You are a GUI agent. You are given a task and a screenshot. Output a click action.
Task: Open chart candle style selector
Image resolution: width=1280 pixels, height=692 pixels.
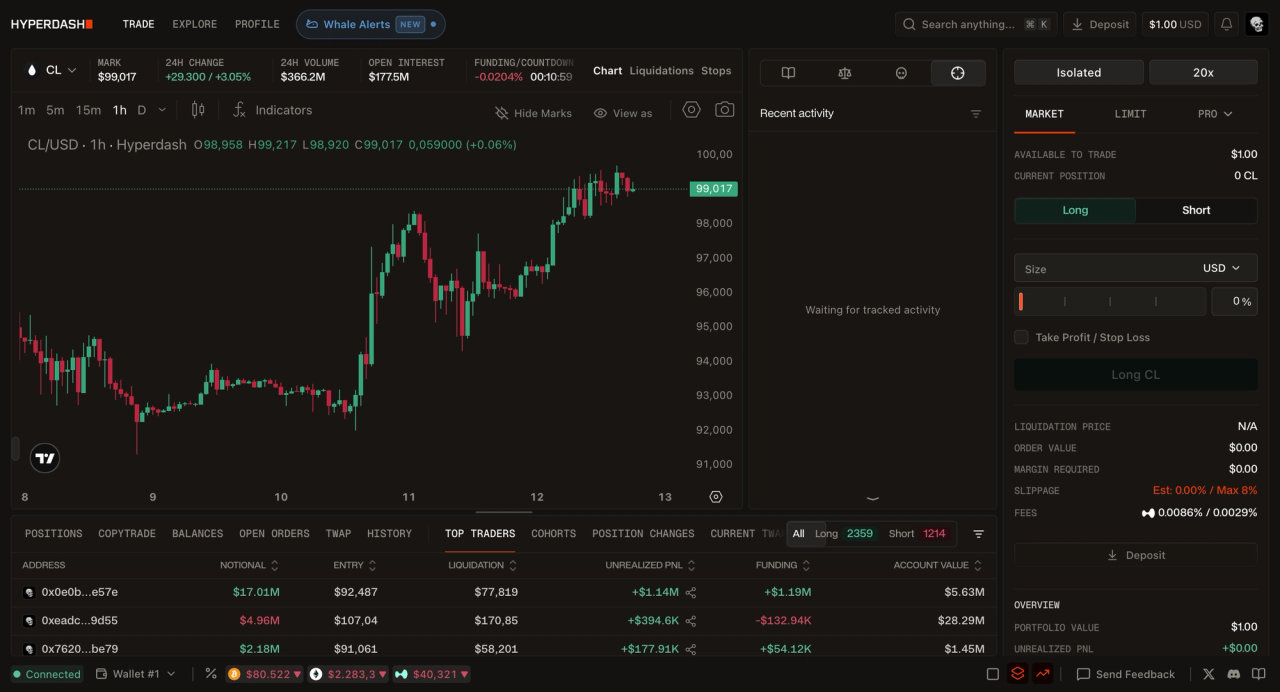click(198, 110)
